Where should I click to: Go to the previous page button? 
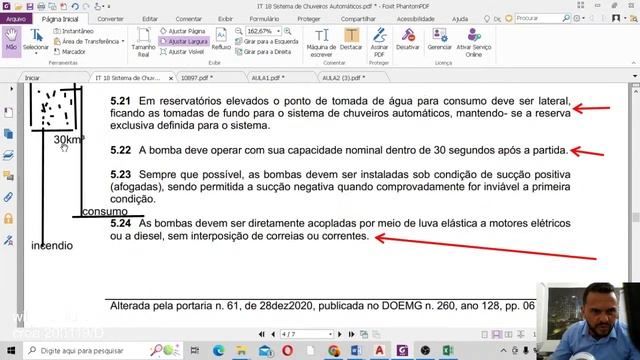(273, 334)
